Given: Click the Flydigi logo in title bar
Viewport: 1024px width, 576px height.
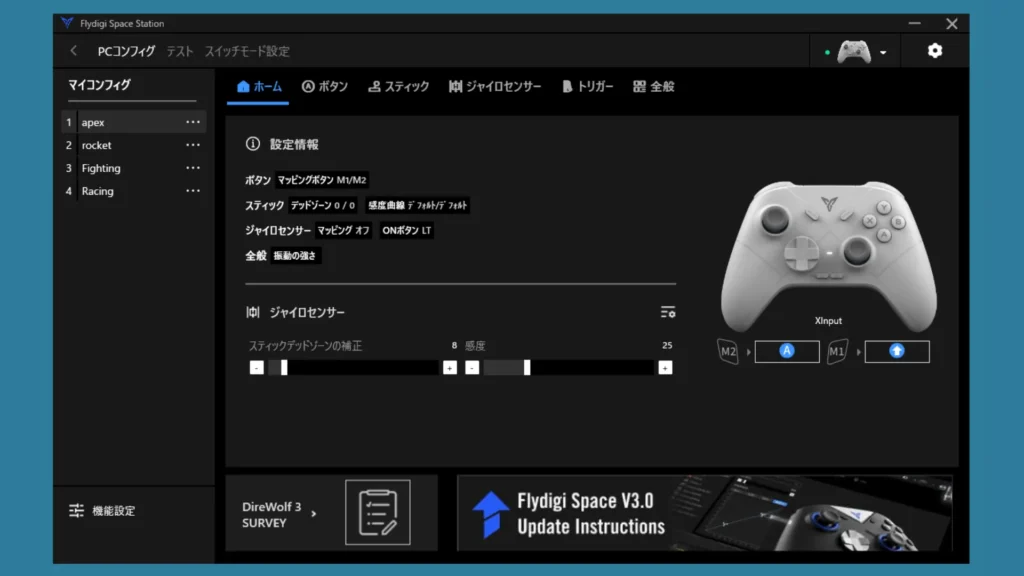Looking at the screenshot, I should coord(67,23).
